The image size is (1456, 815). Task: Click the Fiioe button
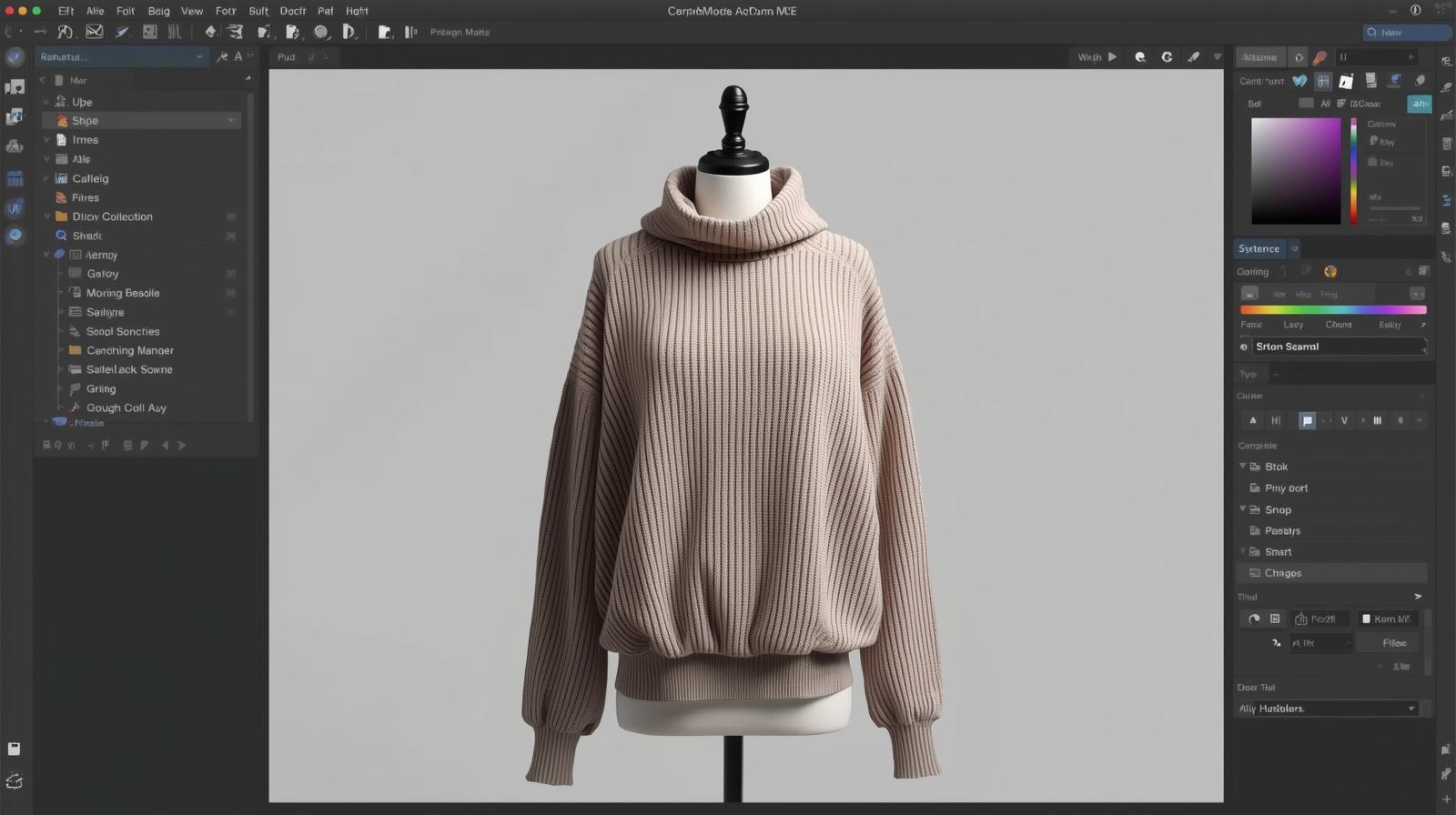[1394, 643]
